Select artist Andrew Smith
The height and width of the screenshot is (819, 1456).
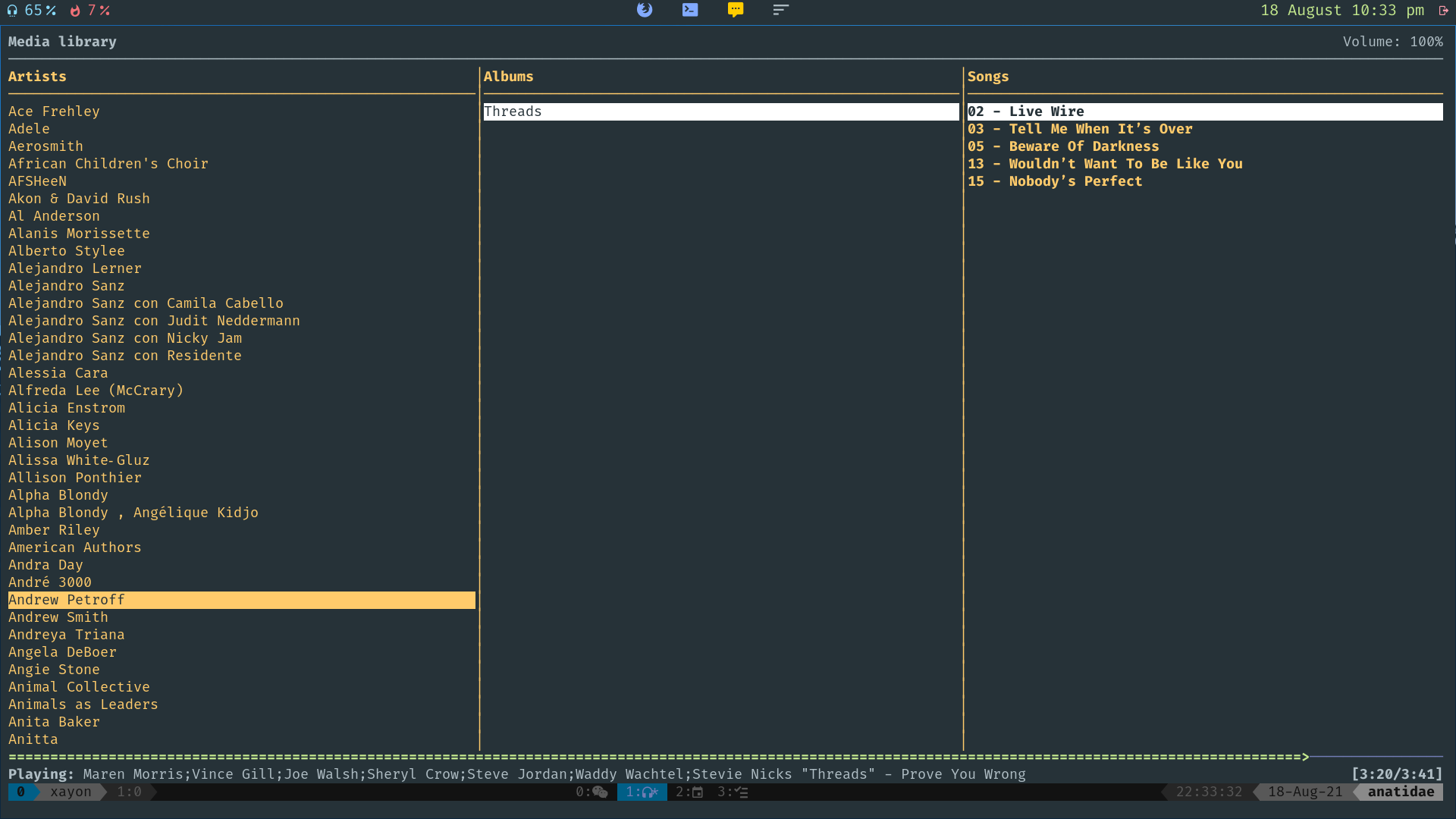58,617
